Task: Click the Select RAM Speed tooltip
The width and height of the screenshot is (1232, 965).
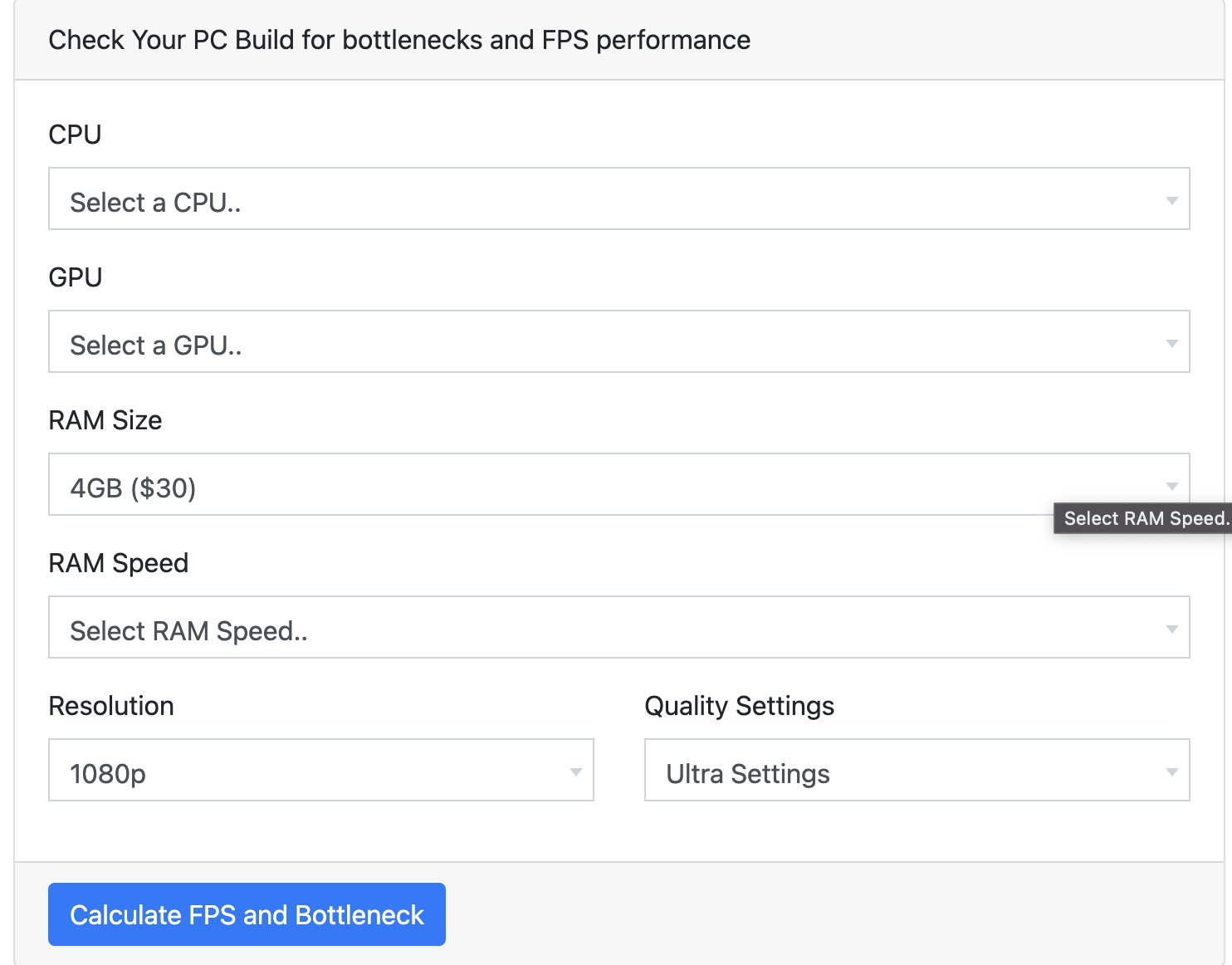Action: tap(1142, 518)
